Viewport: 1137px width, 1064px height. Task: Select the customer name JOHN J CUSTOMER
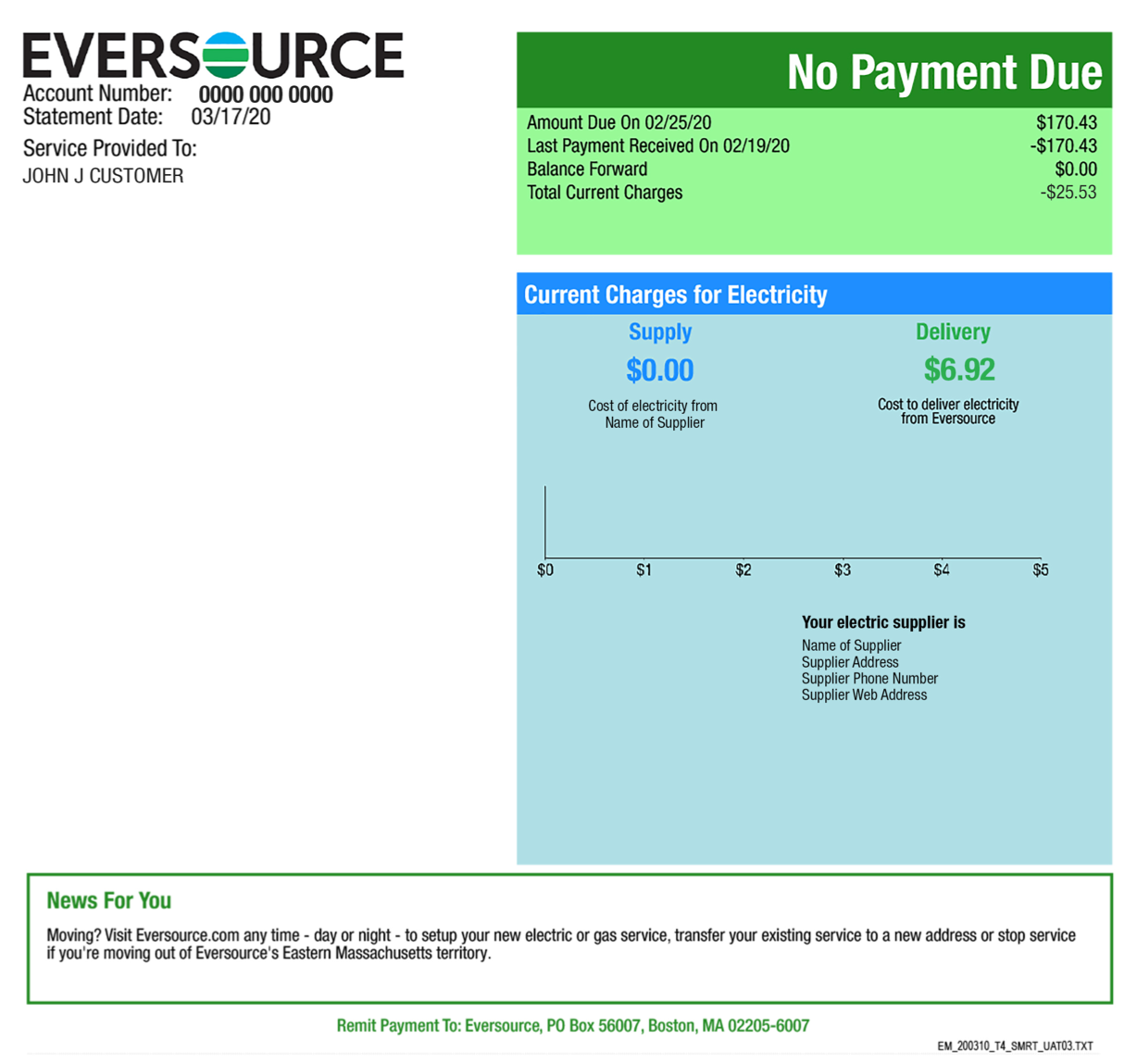pos(103,176)
